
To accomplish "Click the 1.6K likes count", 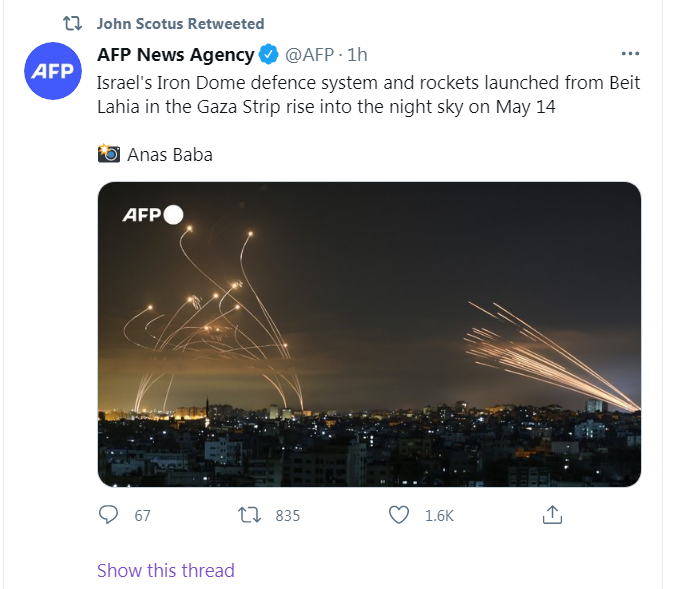I will (x=439, y=515).
